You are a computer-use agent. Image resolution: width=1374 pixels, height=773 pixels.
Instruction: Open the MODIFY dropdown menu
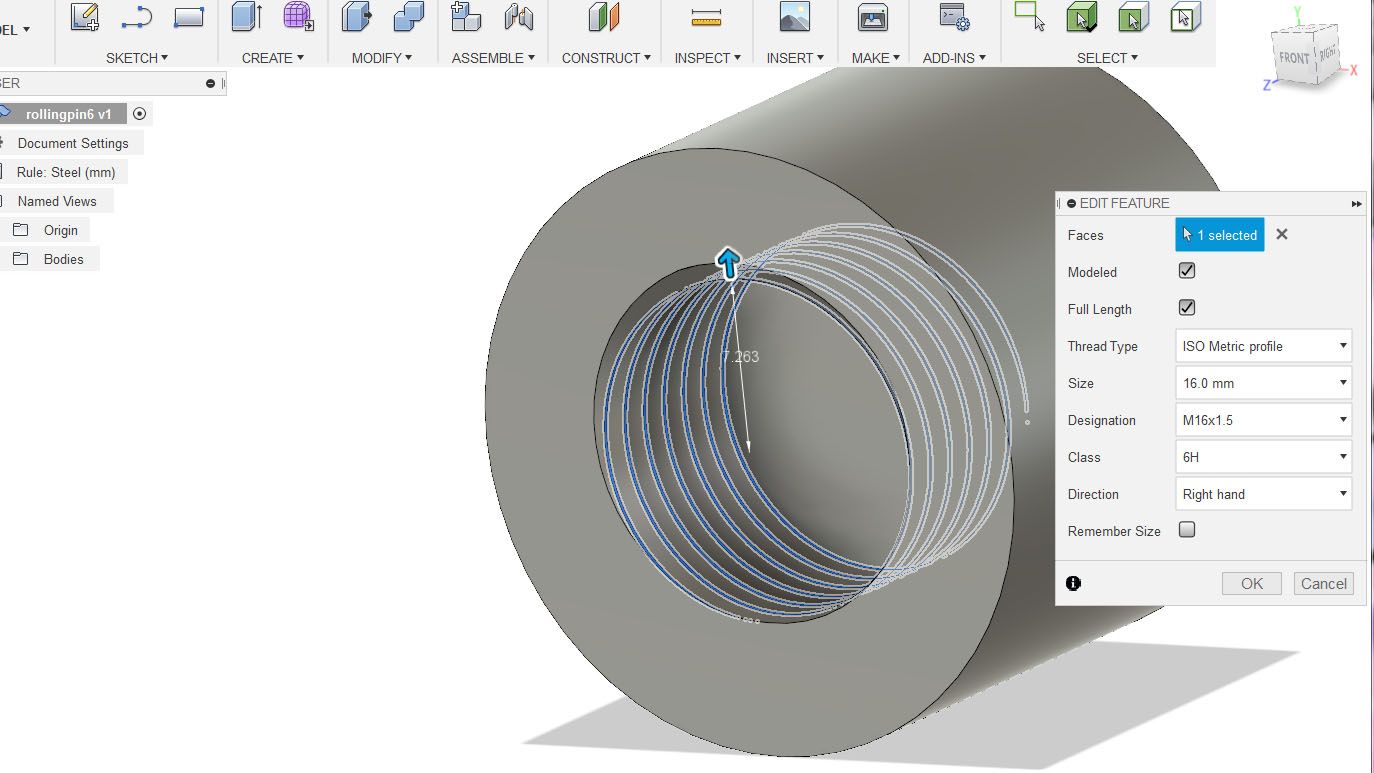coord(382,58)
